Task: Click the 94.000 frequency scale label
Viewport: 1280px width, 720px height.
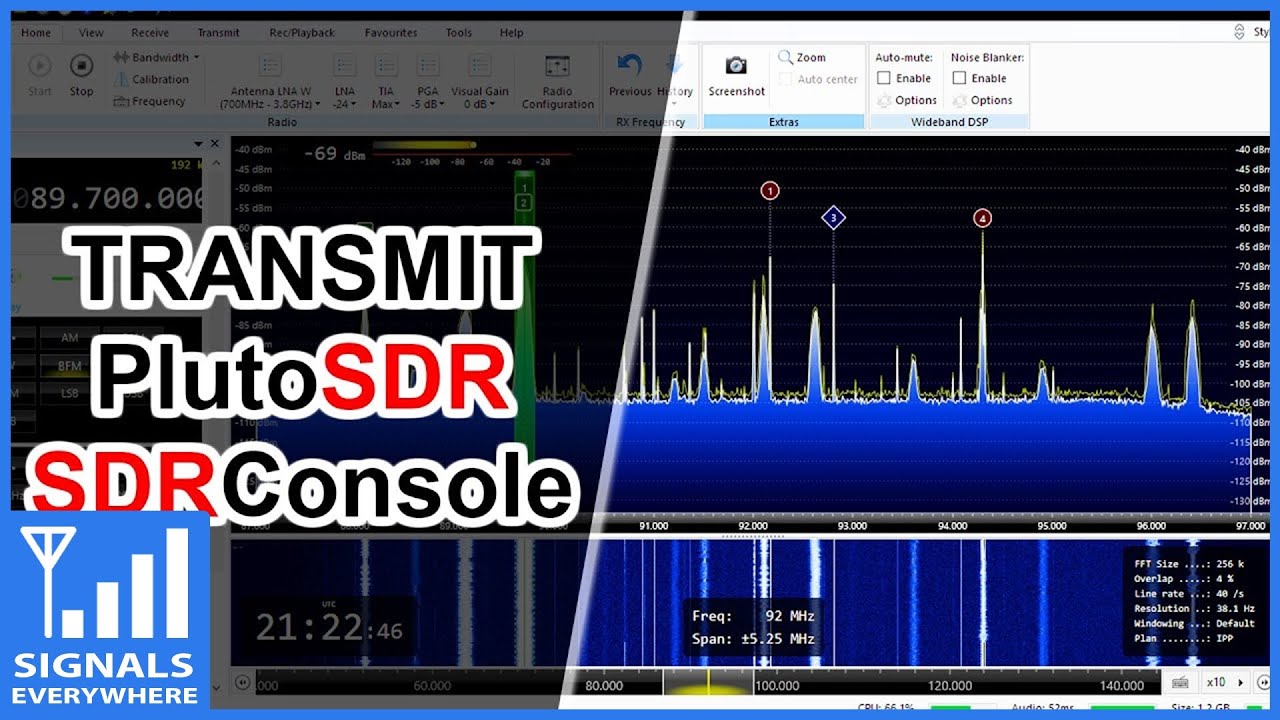Action: (952, 525)
